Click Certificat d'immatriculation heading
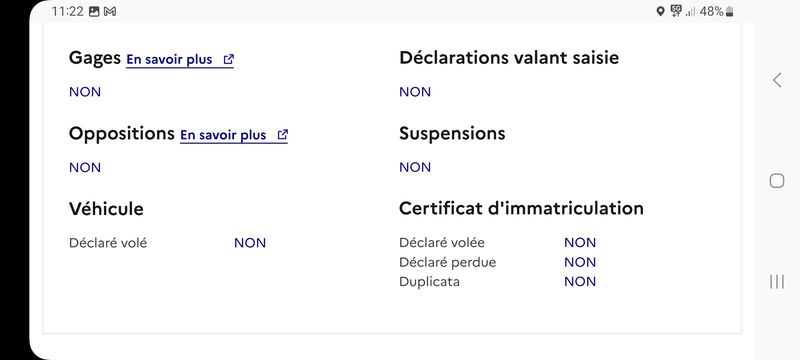800x360 pixels. coord(521,209)
